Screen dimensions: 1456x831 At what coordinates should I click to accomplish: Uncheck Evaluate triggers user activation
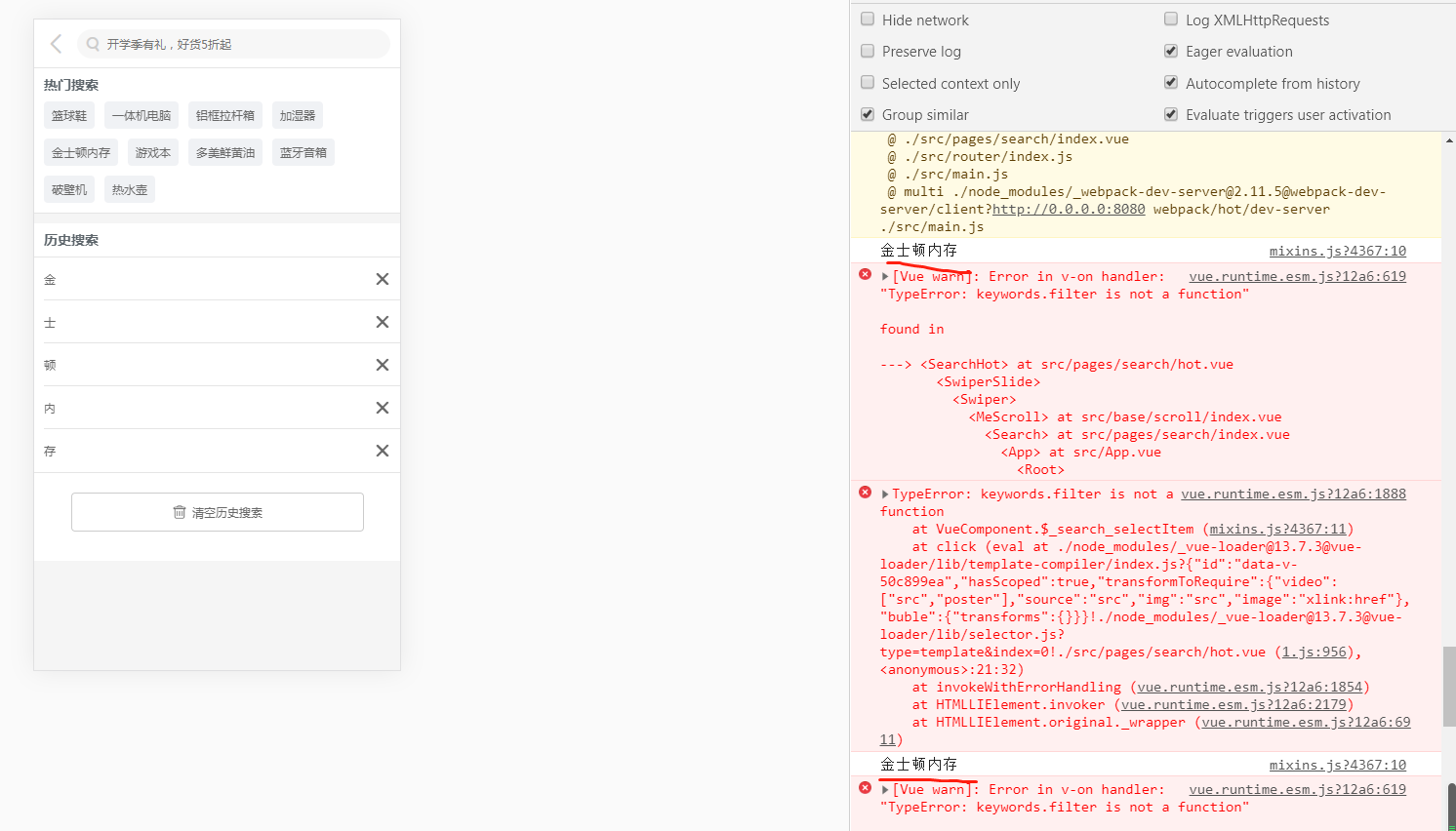coord(1171,114)
